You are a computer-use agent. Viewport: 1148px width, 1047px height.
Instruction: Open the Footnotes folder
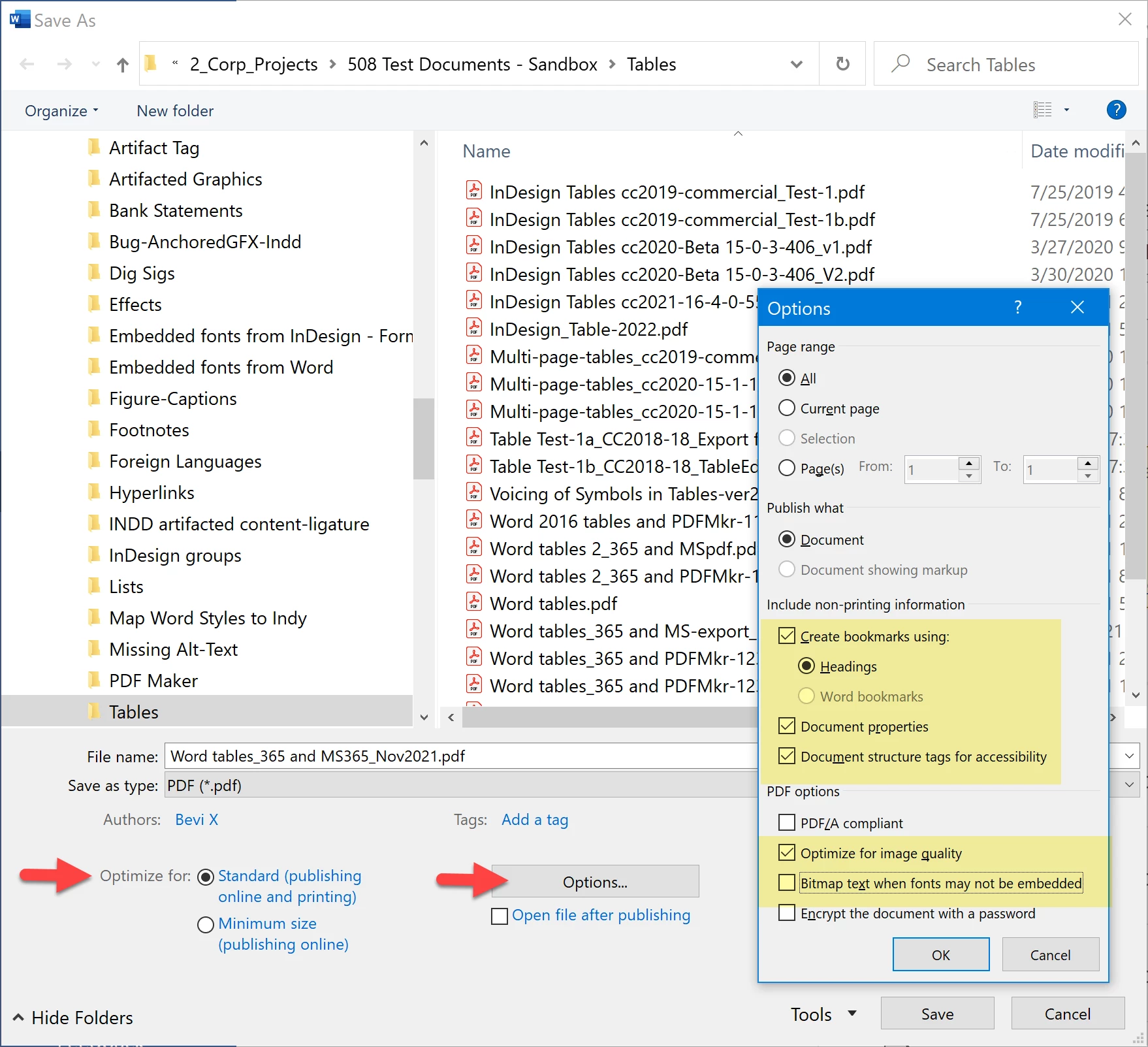click(x=149, y=430)
